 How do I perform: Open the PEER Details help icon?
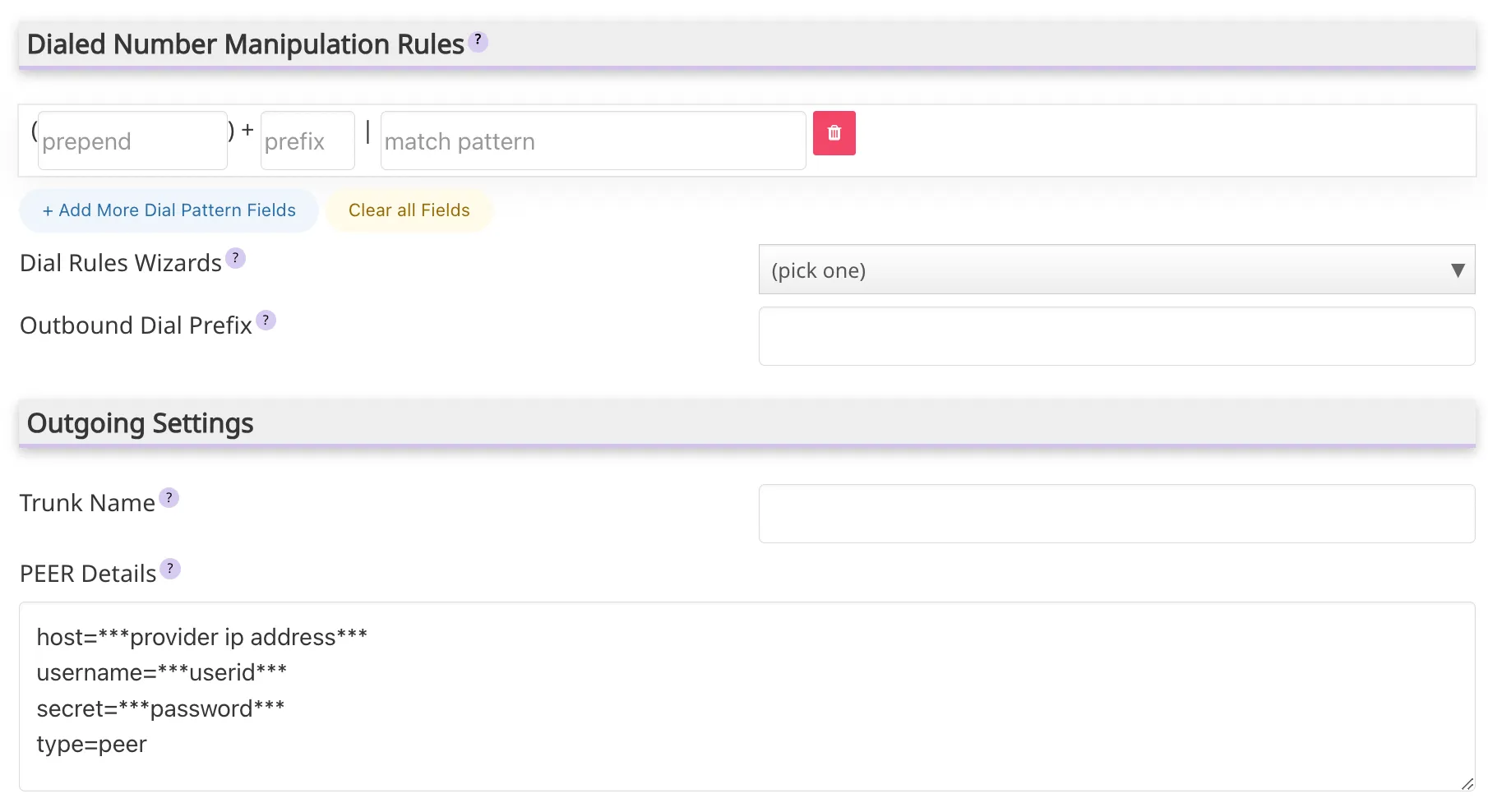[169, 568]
